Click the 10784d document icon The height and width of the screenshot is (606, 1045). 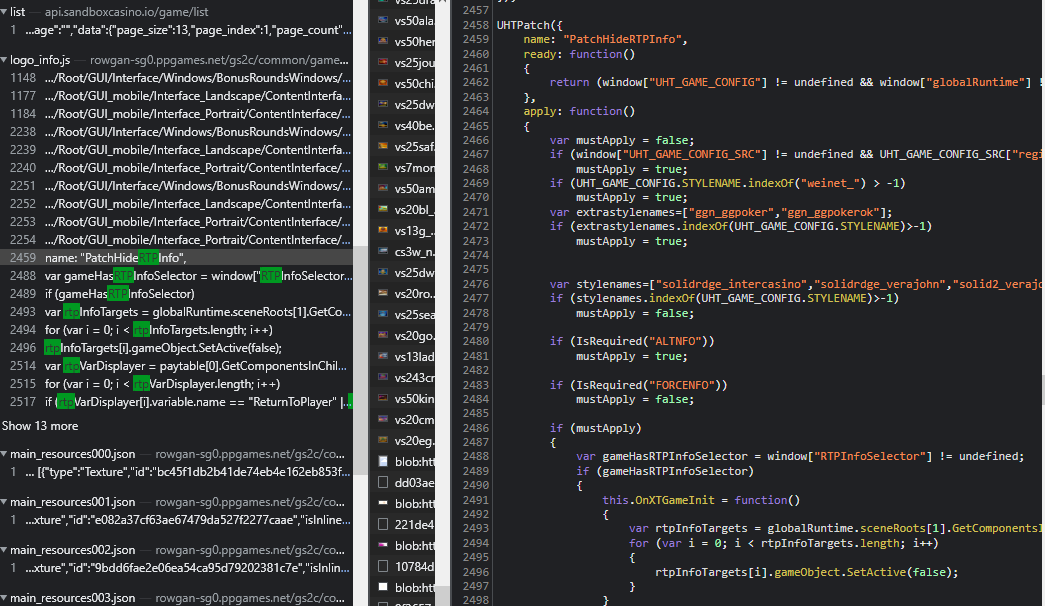[384, 566]
